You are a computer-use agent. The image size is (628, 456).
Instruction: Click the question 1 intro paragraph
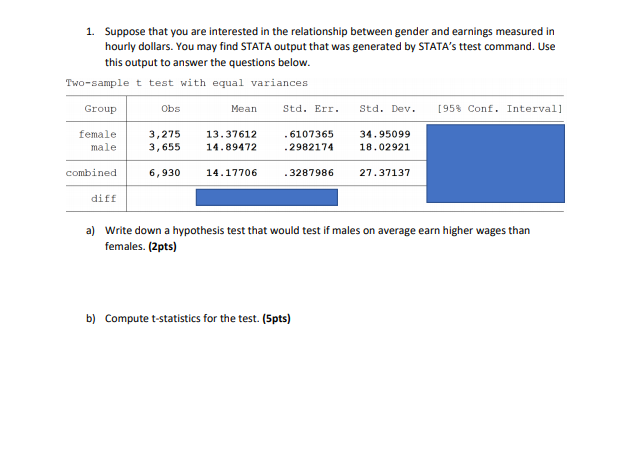click(x=320, y=47)
